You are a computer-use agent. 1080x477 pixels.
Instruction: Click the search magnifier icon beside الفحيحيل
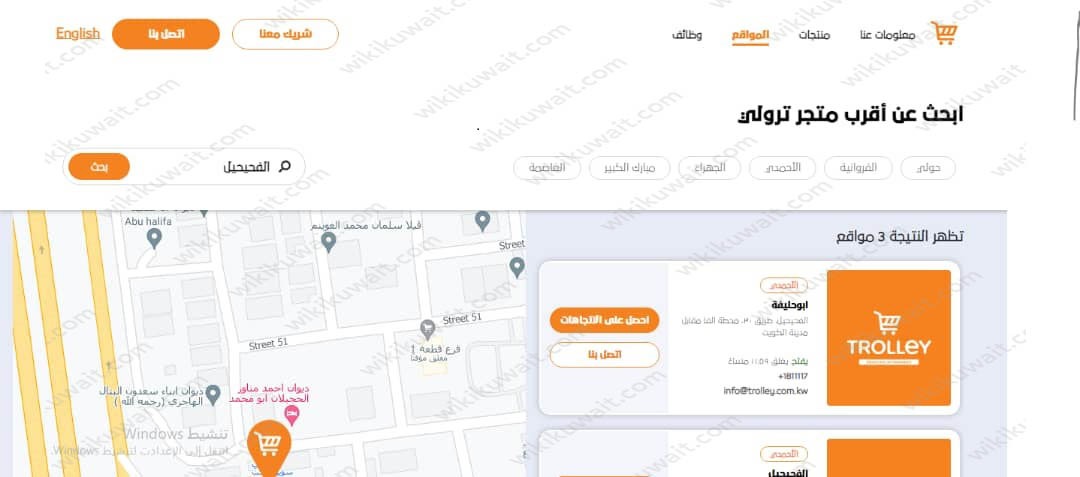point(284,167)
